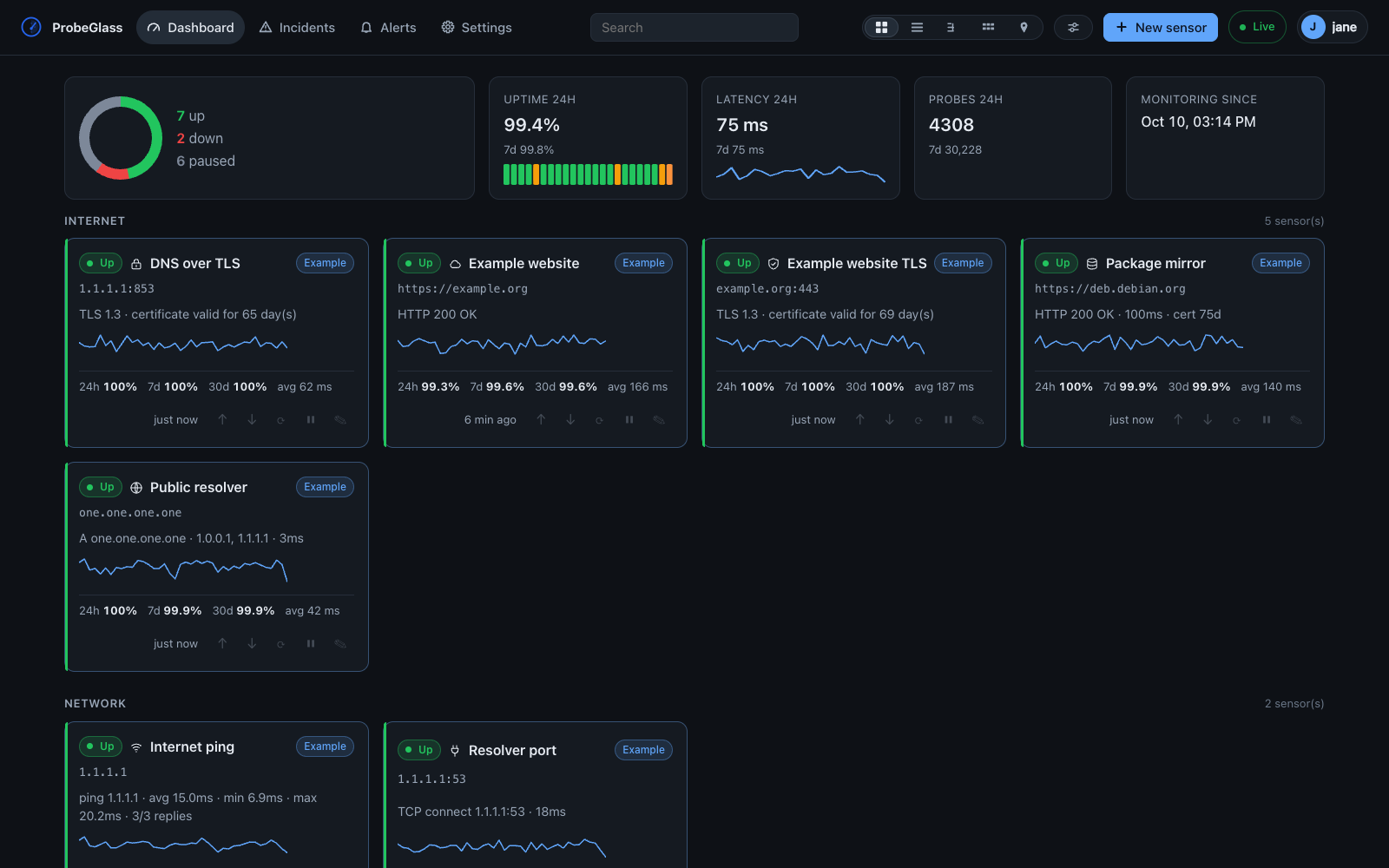Open jane user account menu
This screenshot has width=1389, height=868.
(x=1333, y=27)
